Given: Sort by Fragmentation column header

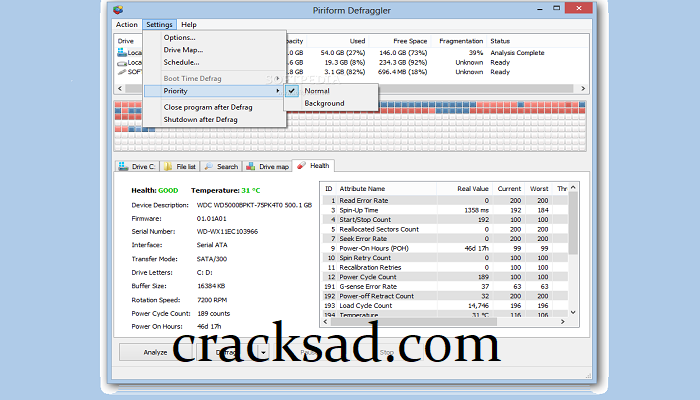Looking at the screenshot, I should tap(461, 41).
